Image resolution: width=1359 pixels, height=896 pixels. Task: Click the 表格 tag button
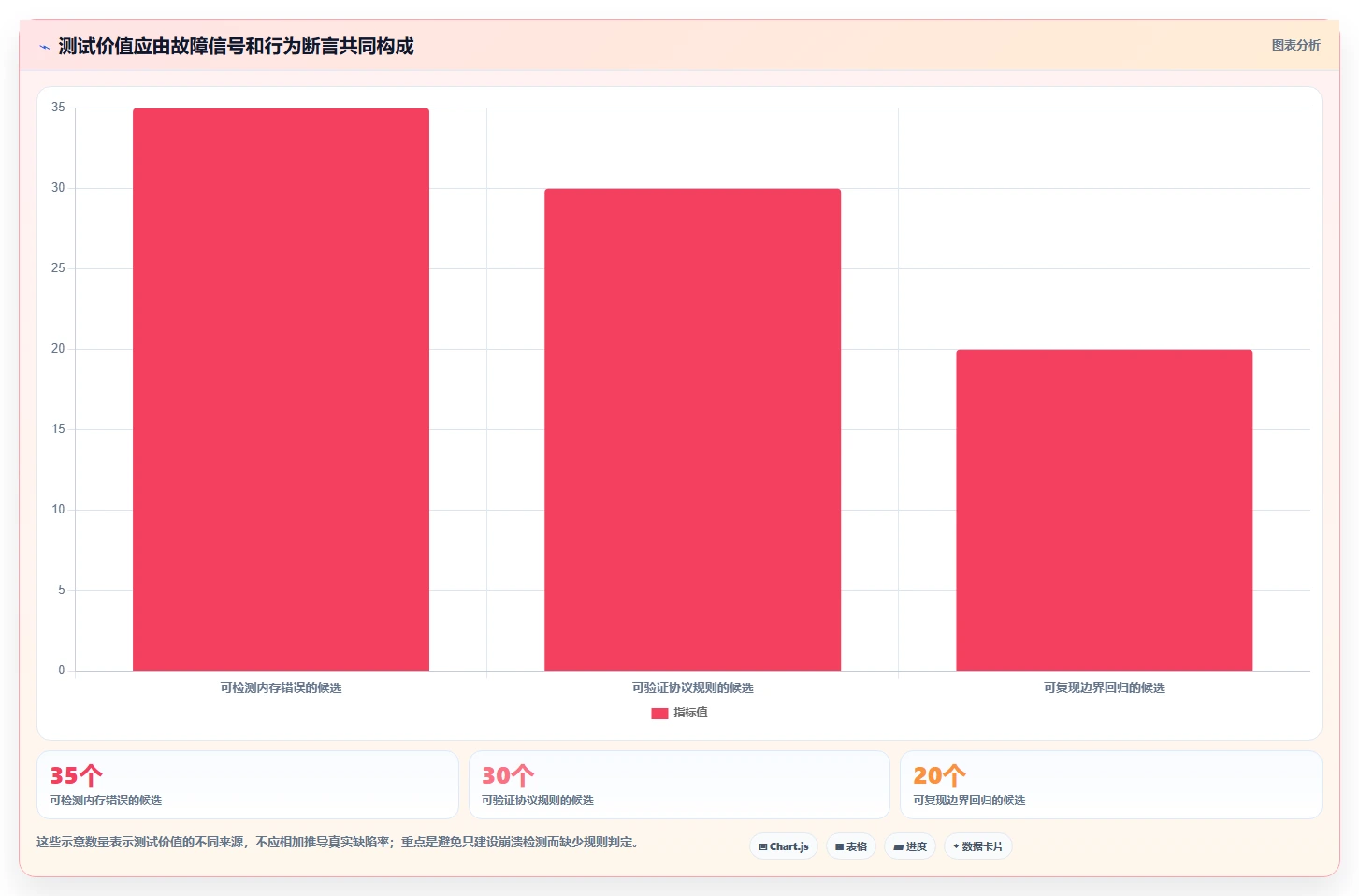click(851, 846)
